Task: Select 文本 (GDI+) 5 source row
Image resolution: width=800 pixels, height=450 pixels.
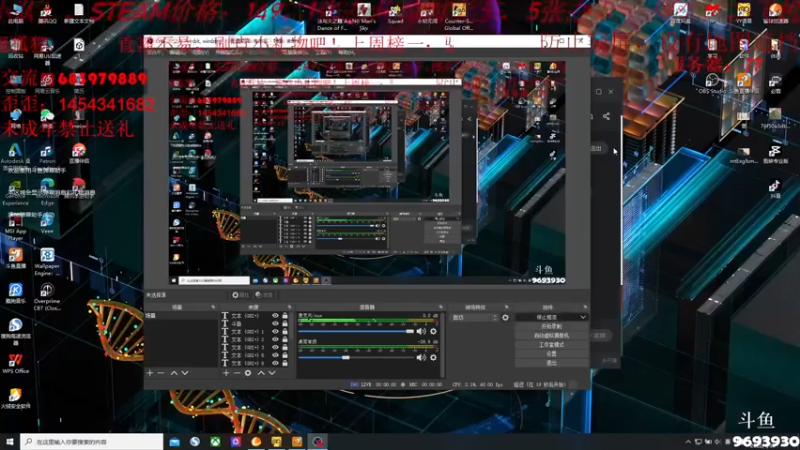Action: 254,355
